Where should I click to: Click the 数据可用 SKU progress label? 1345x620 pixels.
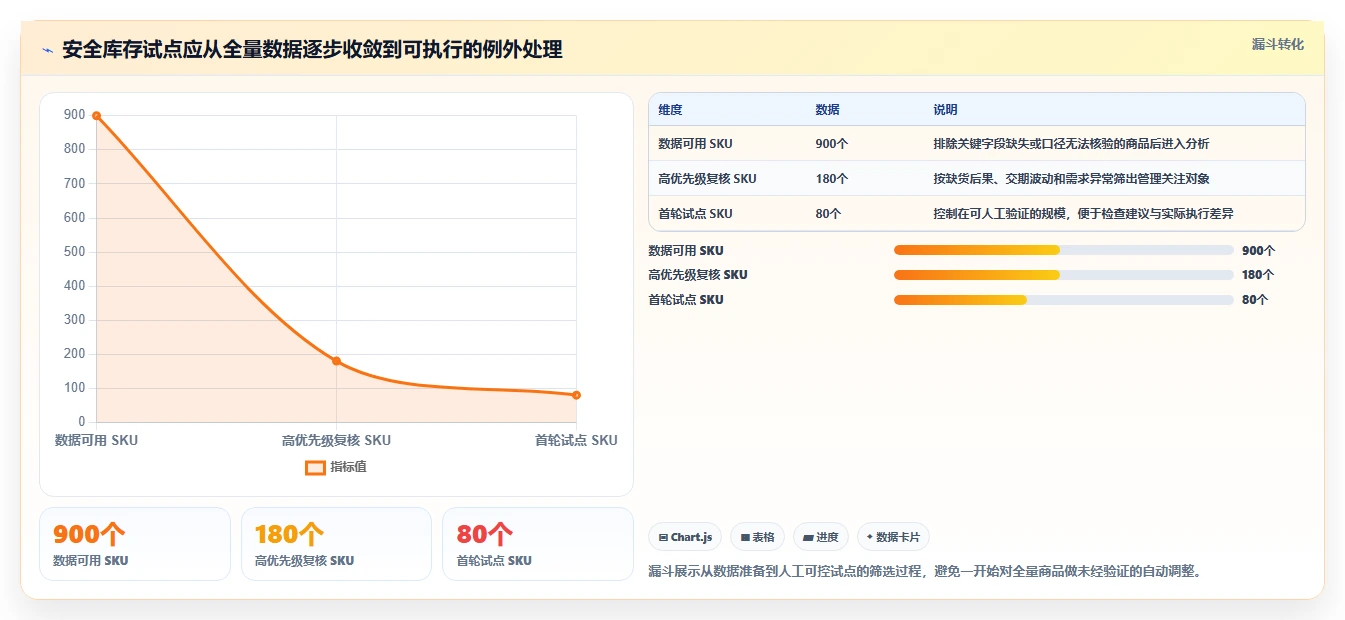click(686, 251)
